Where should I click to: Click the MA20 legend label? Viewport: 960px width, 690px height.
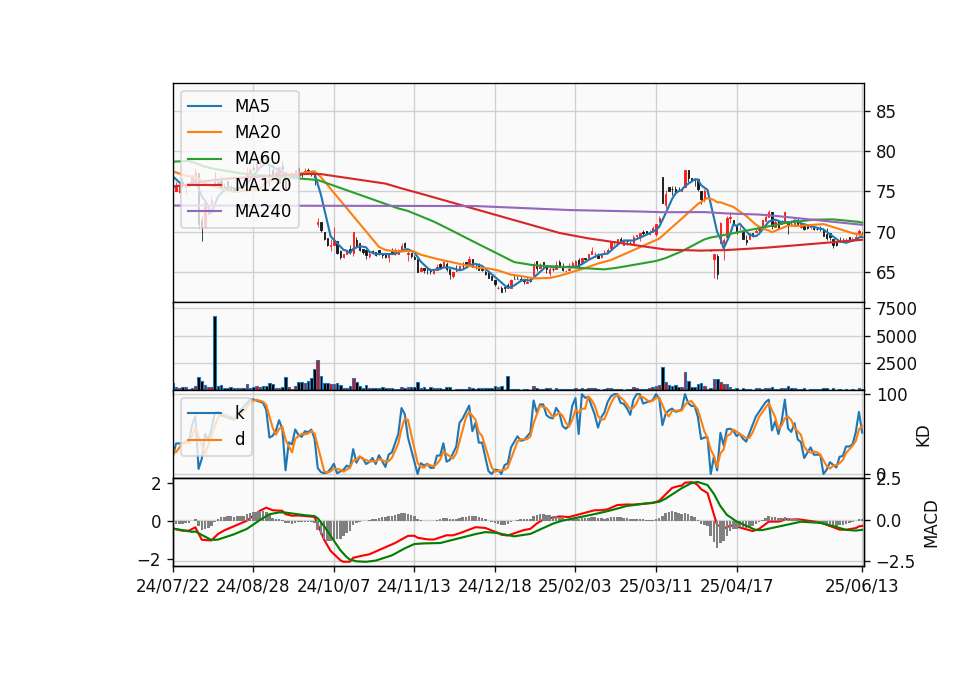(x=257, y=132)
